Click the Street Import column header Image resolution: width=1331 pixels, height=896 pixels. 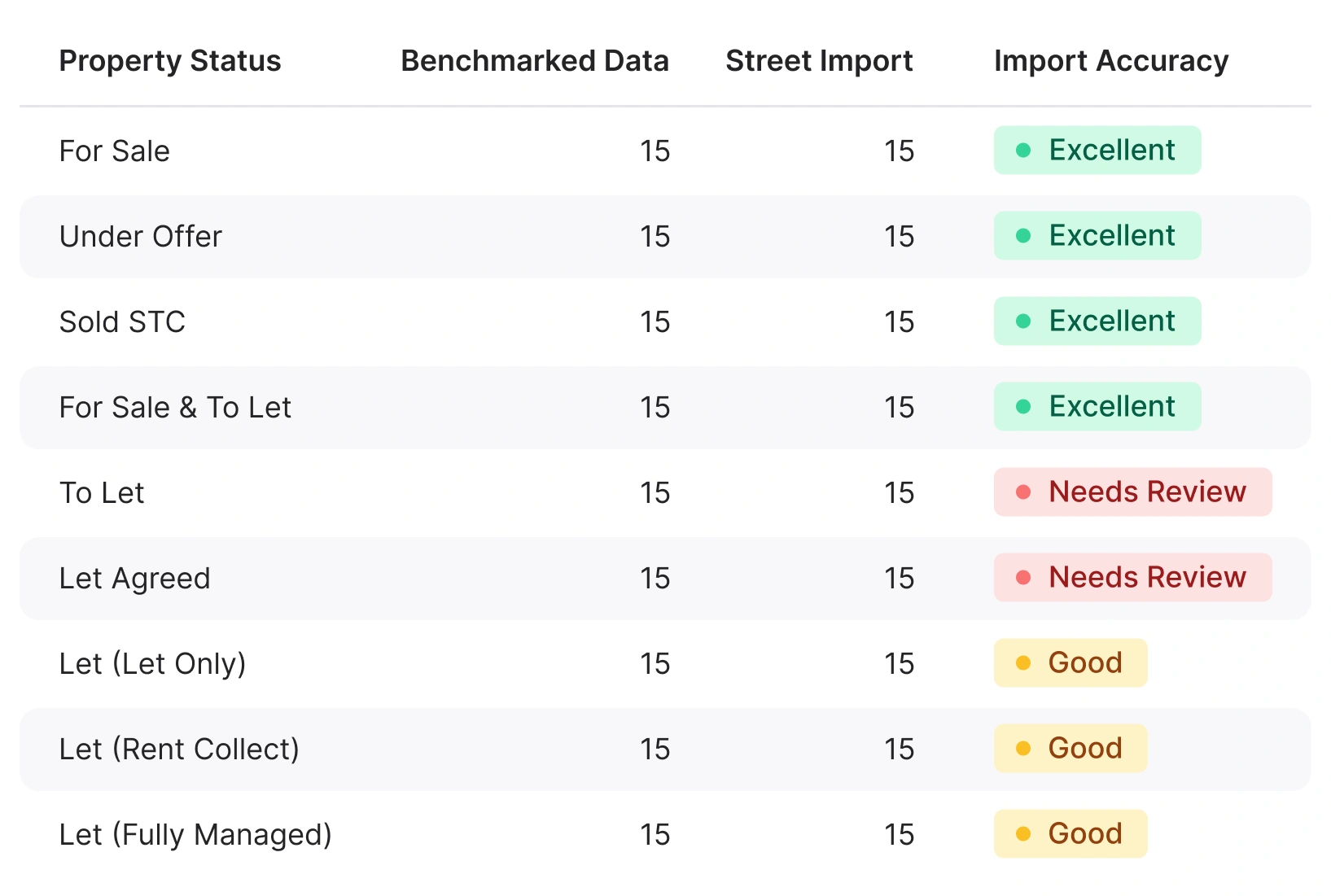(x=819, y=61)
